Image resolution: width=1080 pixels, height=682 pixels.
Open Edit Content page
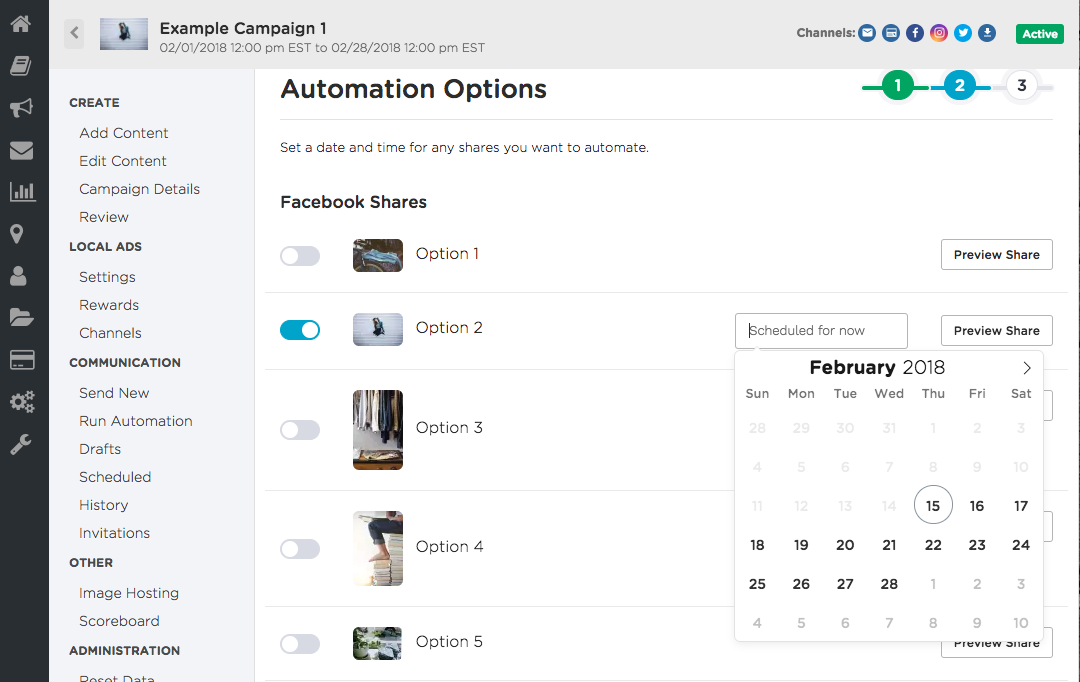(123, 161)
